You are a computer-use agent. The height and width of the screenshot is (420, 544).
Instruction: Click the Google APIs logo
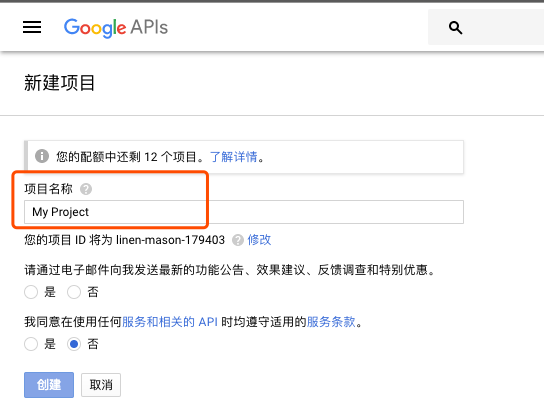click(116, 28)
